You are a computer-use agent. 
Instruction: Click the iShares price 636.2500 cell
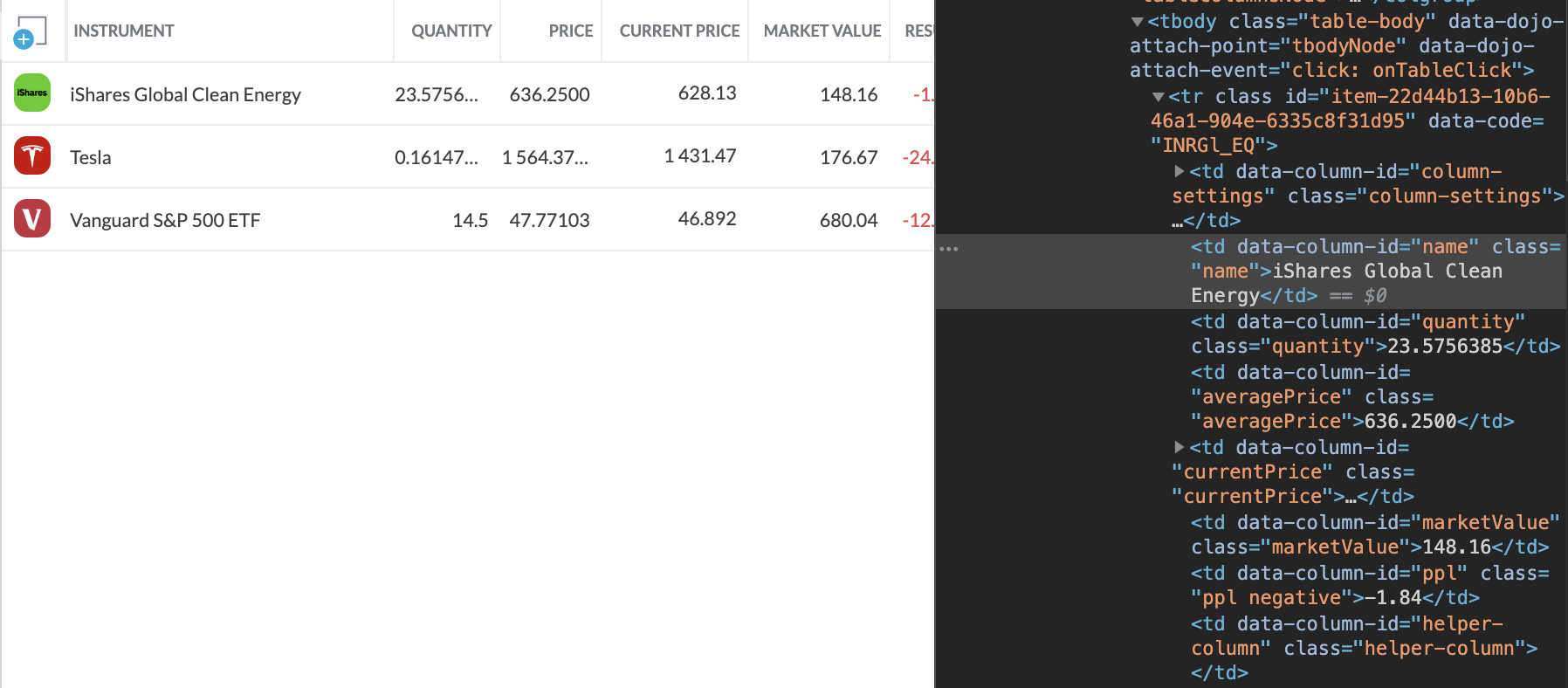tap(550, 94)
